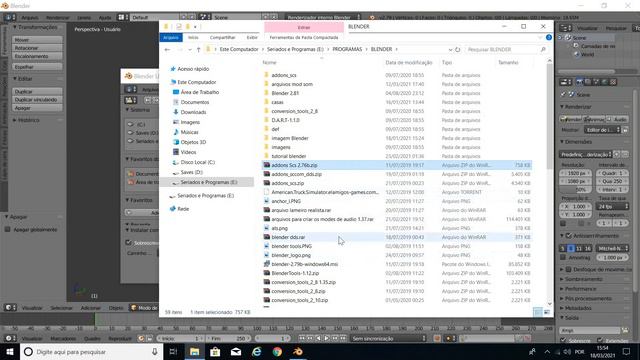Select the blender dds.rar file

288,237
